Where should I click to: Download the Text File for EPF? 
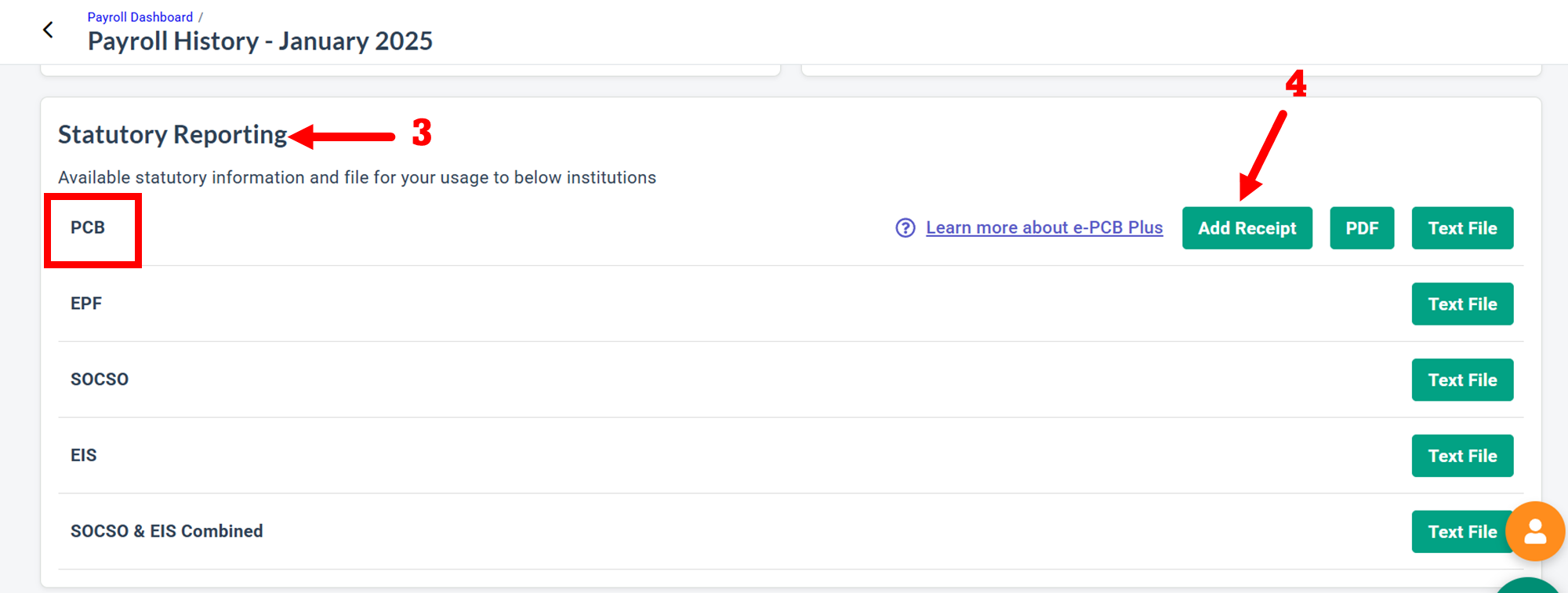point(1461,304)
